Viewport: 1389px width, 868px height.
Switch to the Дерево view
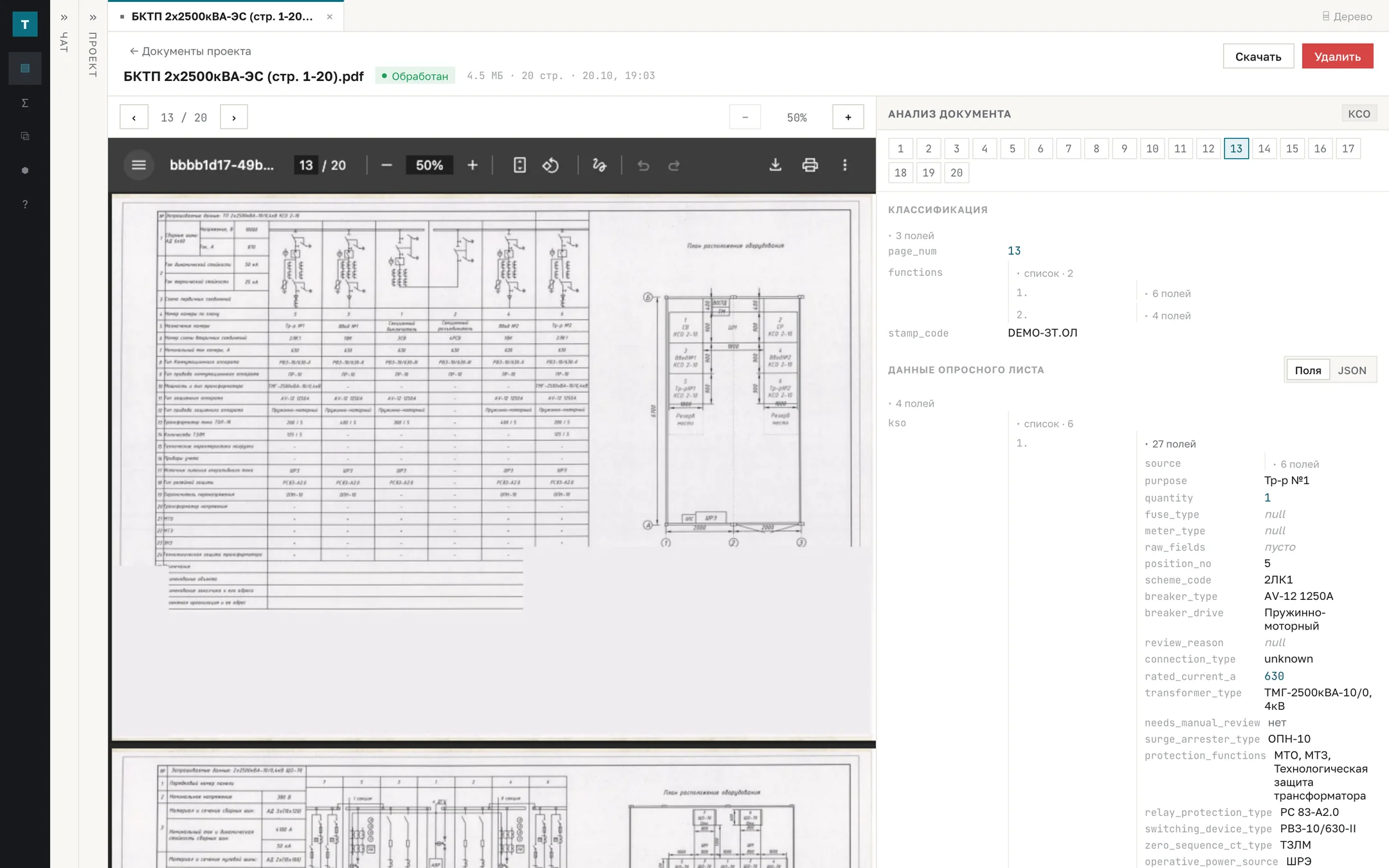1347,17
